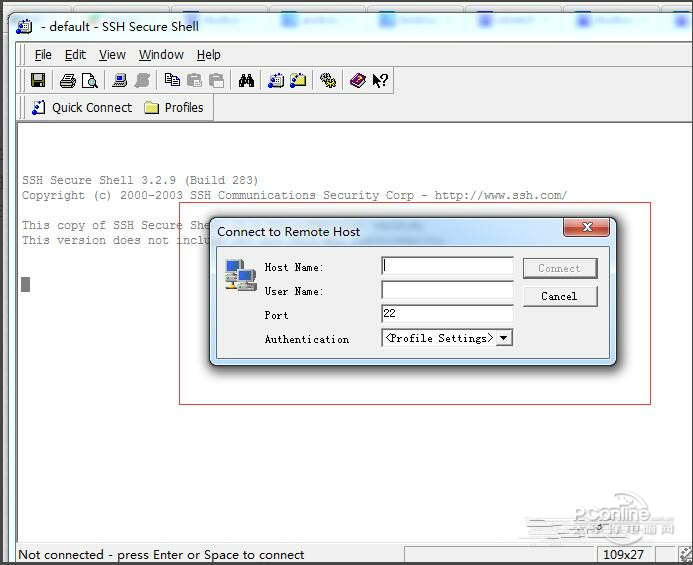Open the View menu
The width and height of the screenshot is (693, 565).
click(112, 55)
